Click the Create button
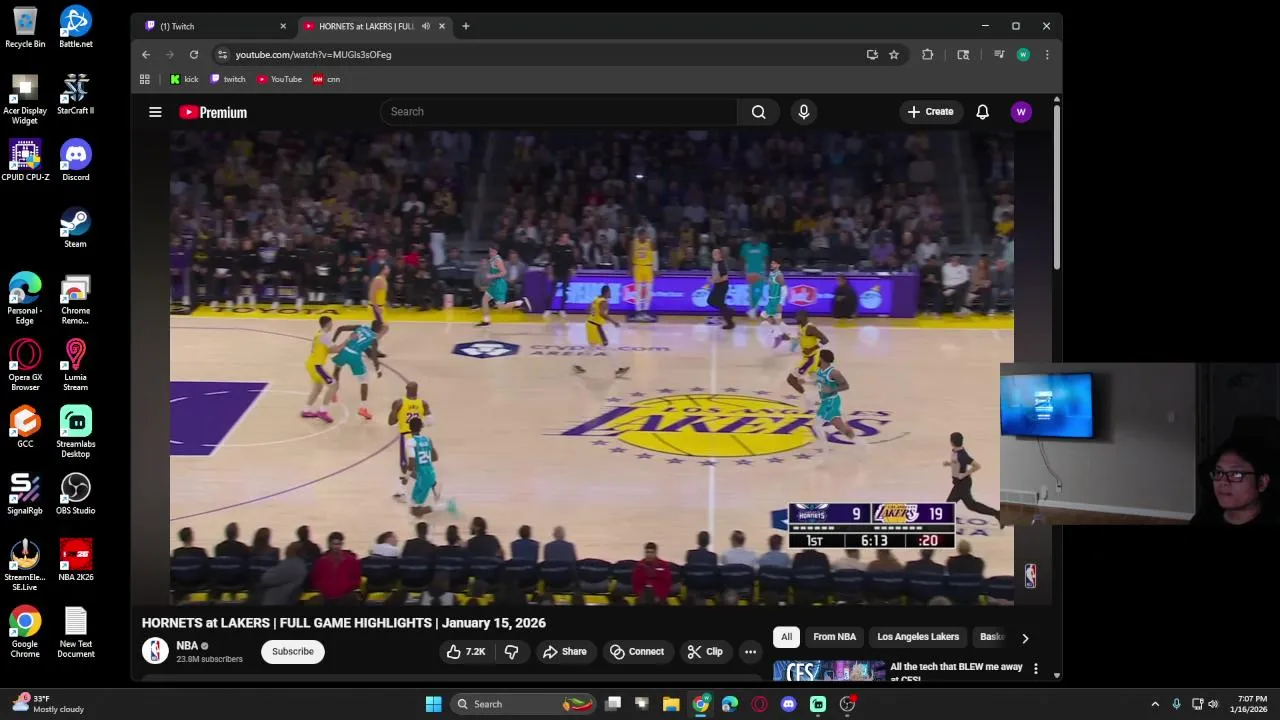 (x=931, y=112)
